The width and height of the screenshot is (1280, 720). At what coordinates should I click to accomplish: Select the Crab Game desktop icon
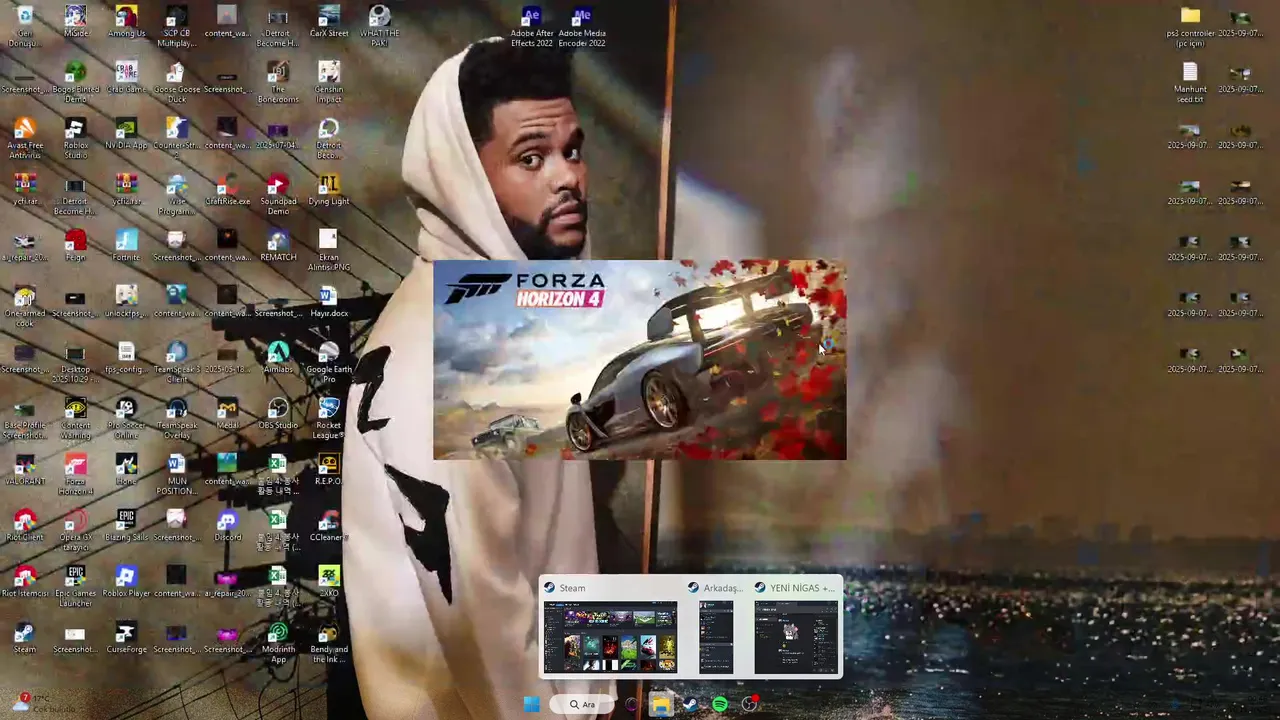pos(126,80)
